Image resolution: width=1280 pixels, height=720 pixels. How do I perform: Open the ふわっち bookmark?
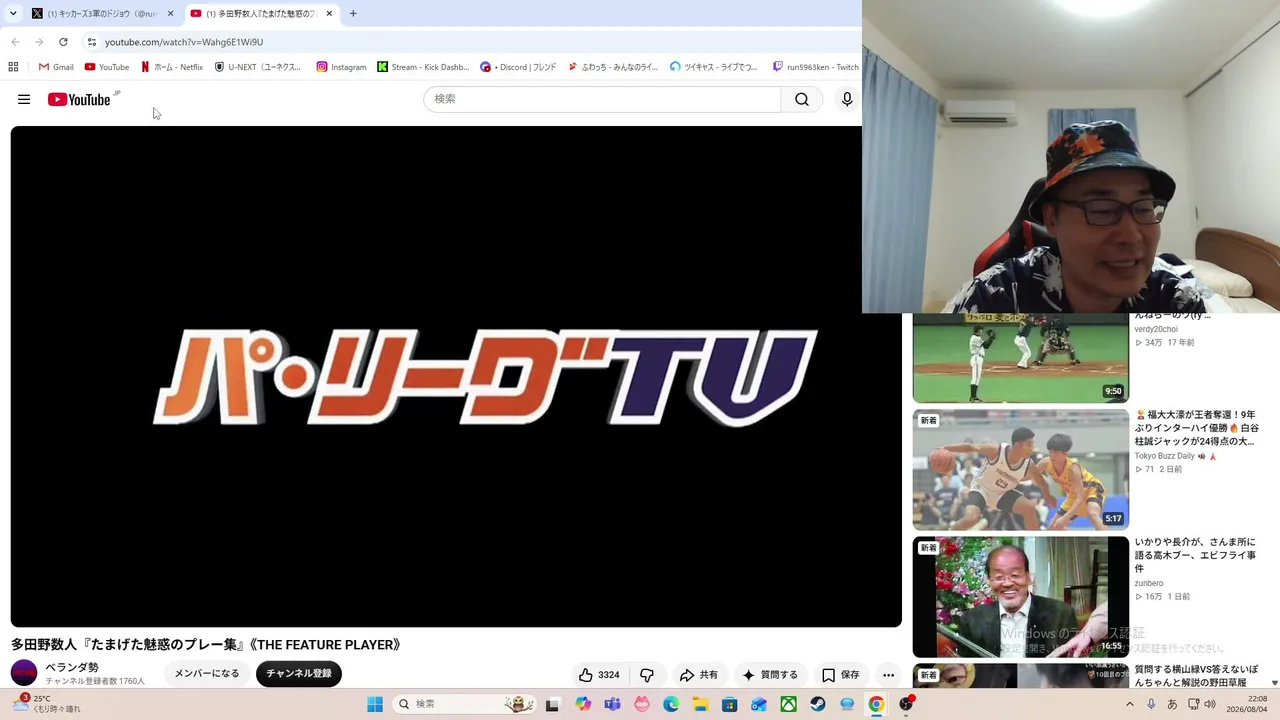point(613,67)
